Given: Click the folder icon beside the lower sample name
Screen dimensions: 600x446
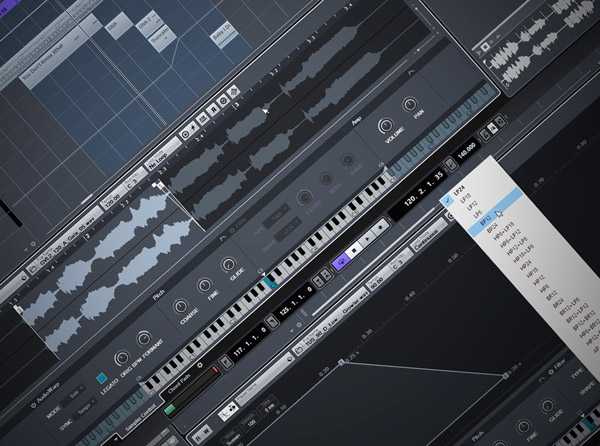Looking at the screenshot, I should [x=299, y=349].
